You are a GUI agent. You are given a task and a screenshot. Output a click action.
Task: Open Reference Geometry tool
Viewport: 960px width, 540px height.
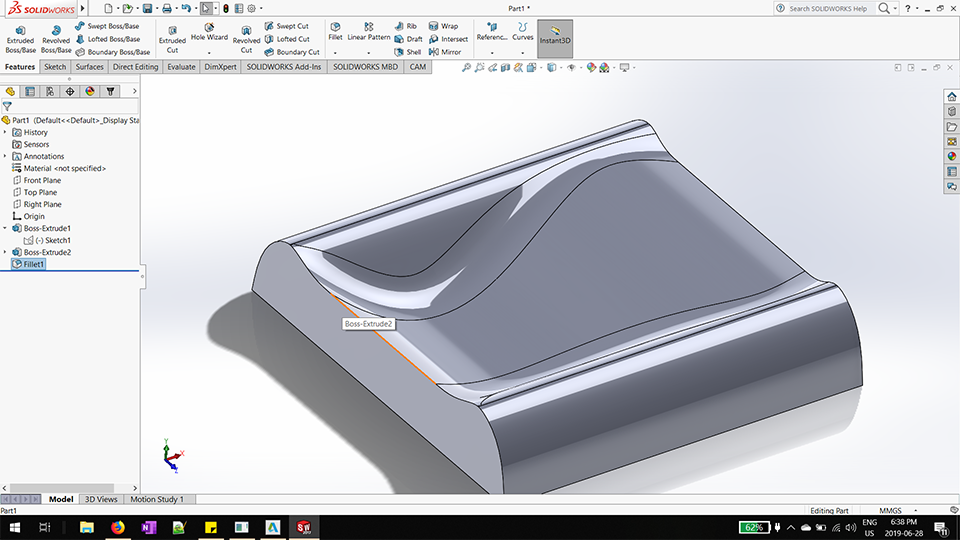[x=492, y=32]
